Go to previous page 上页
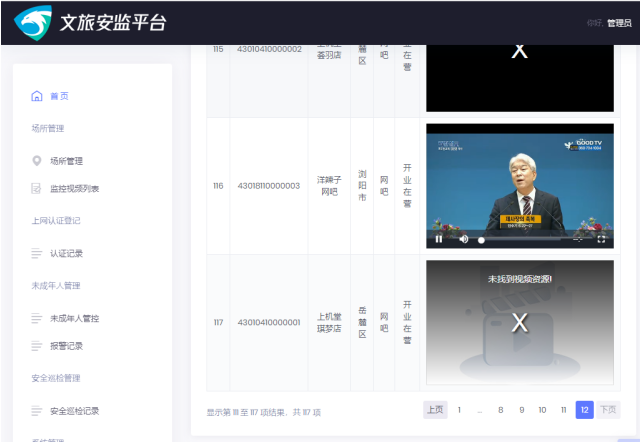The width and height of the screenshot is (640, 445). 435,409
